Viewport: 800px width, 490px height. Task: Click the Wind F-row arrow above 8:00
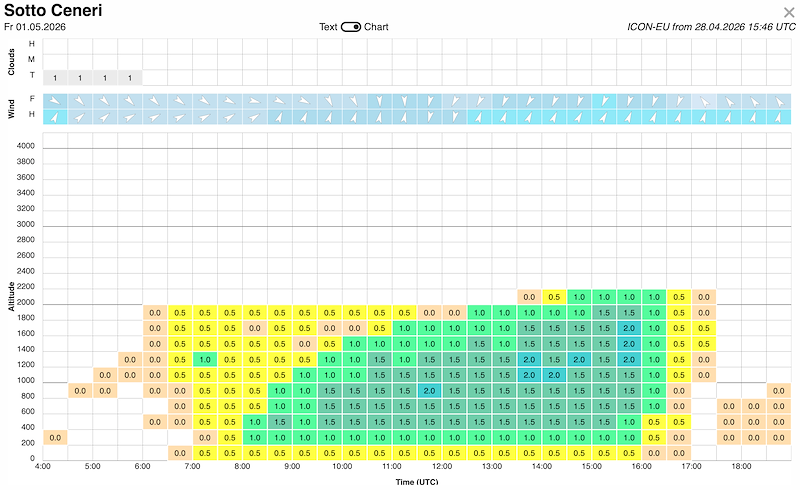coord(254,101)
